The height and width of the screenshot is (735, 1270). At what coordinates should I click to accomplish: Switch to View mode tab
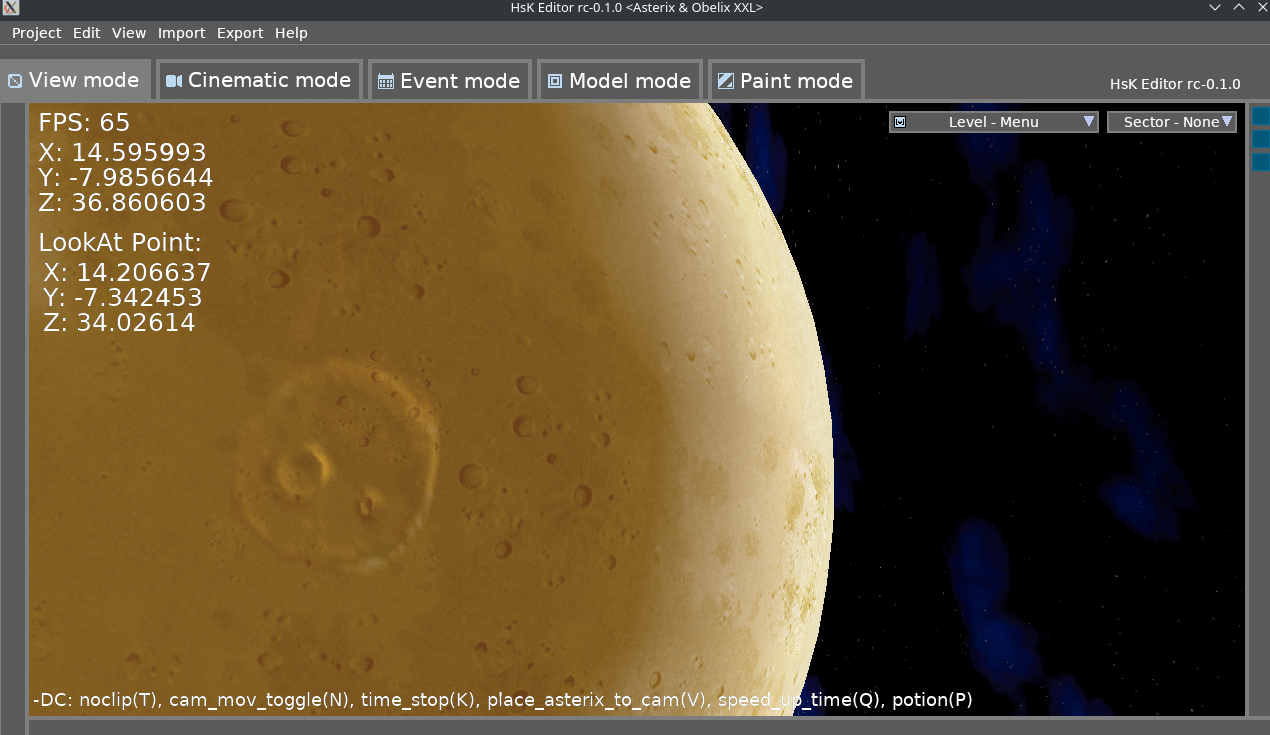[75, 80]
